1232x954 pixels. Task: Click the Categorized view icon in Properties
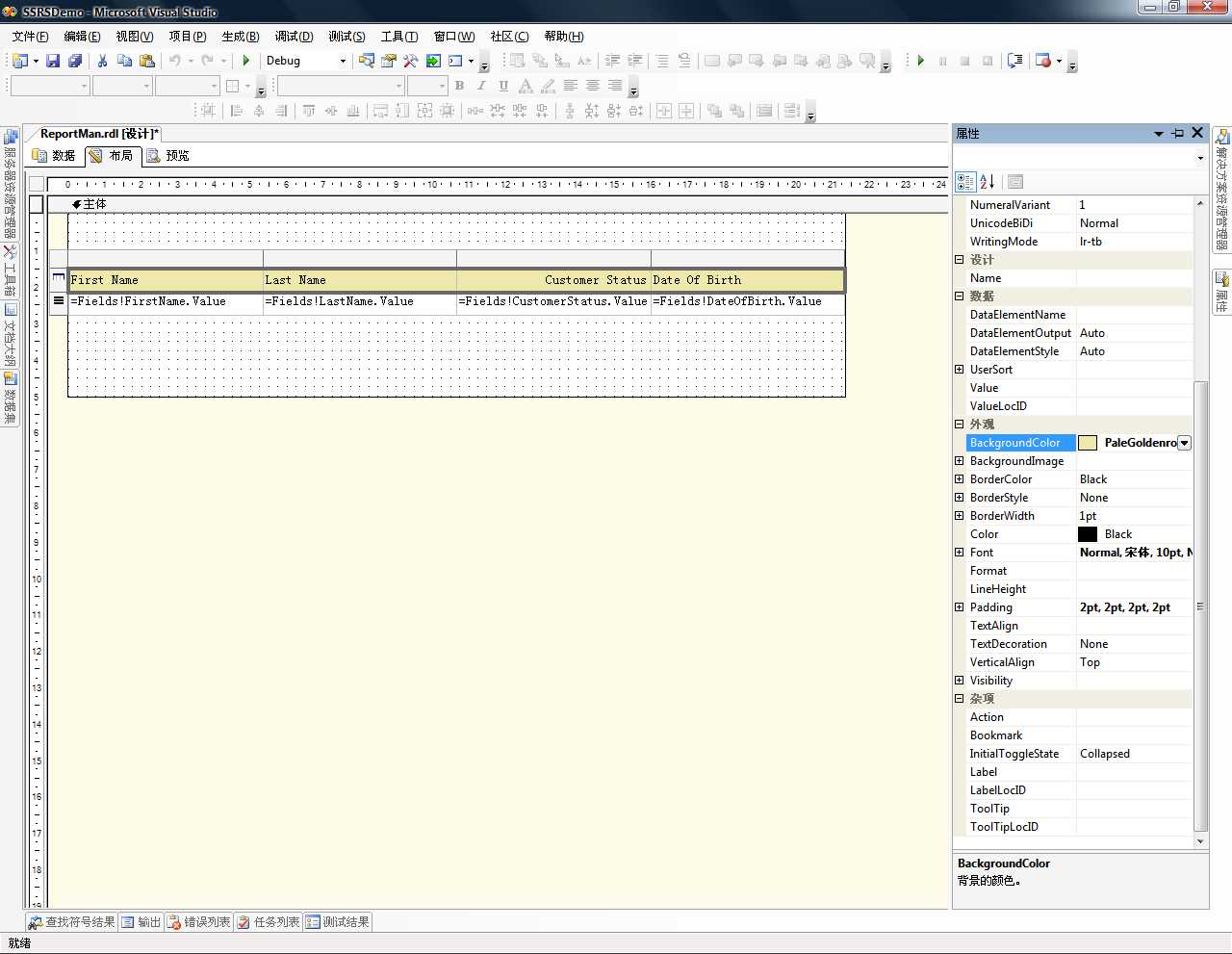coord(965,181)
